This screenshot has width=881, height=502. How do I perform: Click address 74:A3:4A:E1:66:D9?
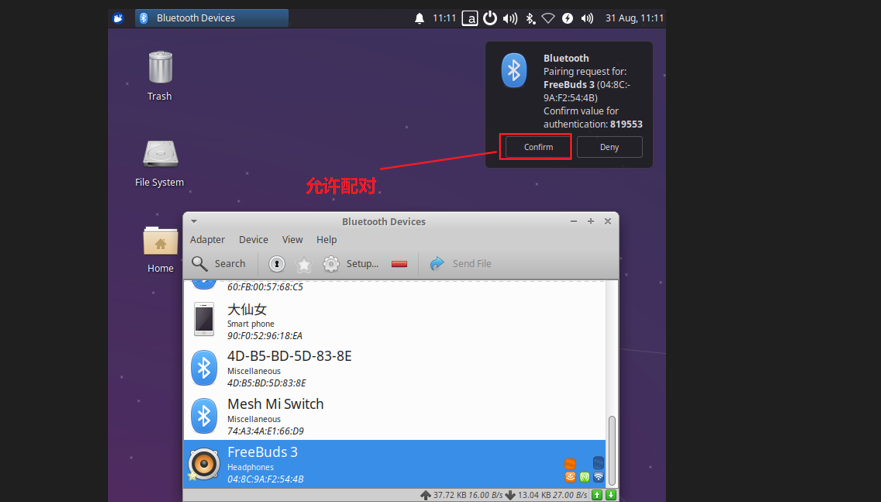(265, 431)
